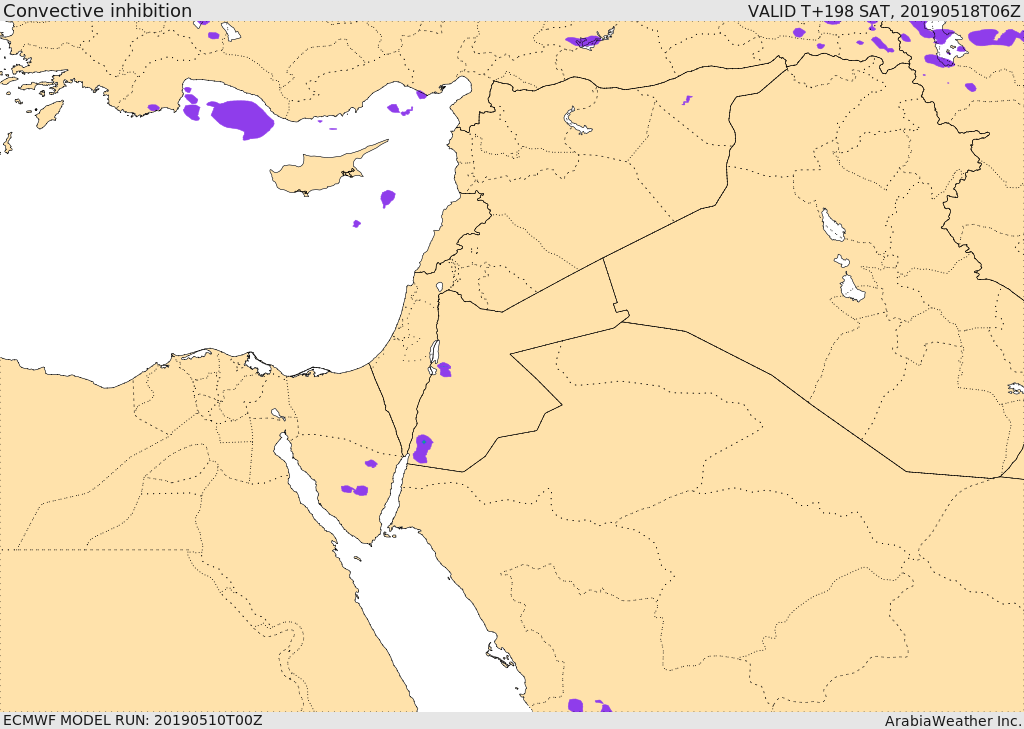Click the 'Convective inhibition' title text
Screen dimensions: 1024x729
click(x=97, y=11)
